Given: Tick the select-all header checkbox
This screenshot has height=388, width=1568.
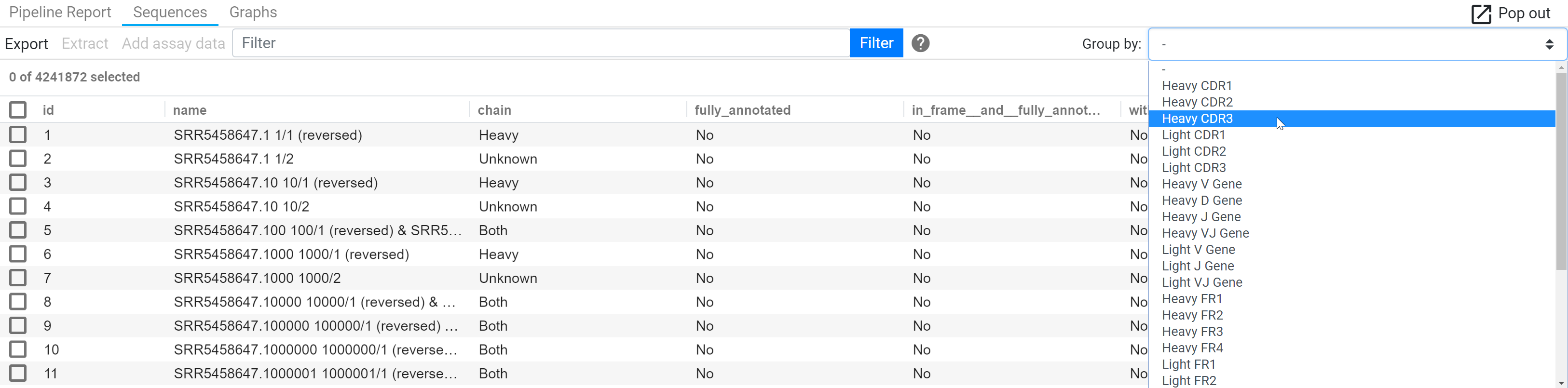Looking at the screenshot, I should tap(18, 110).
